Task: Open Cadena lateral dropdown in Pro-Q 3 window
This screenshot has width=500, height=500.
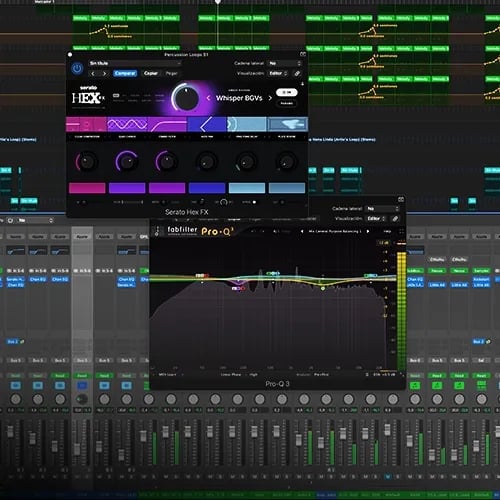Action: pos(382,209)
